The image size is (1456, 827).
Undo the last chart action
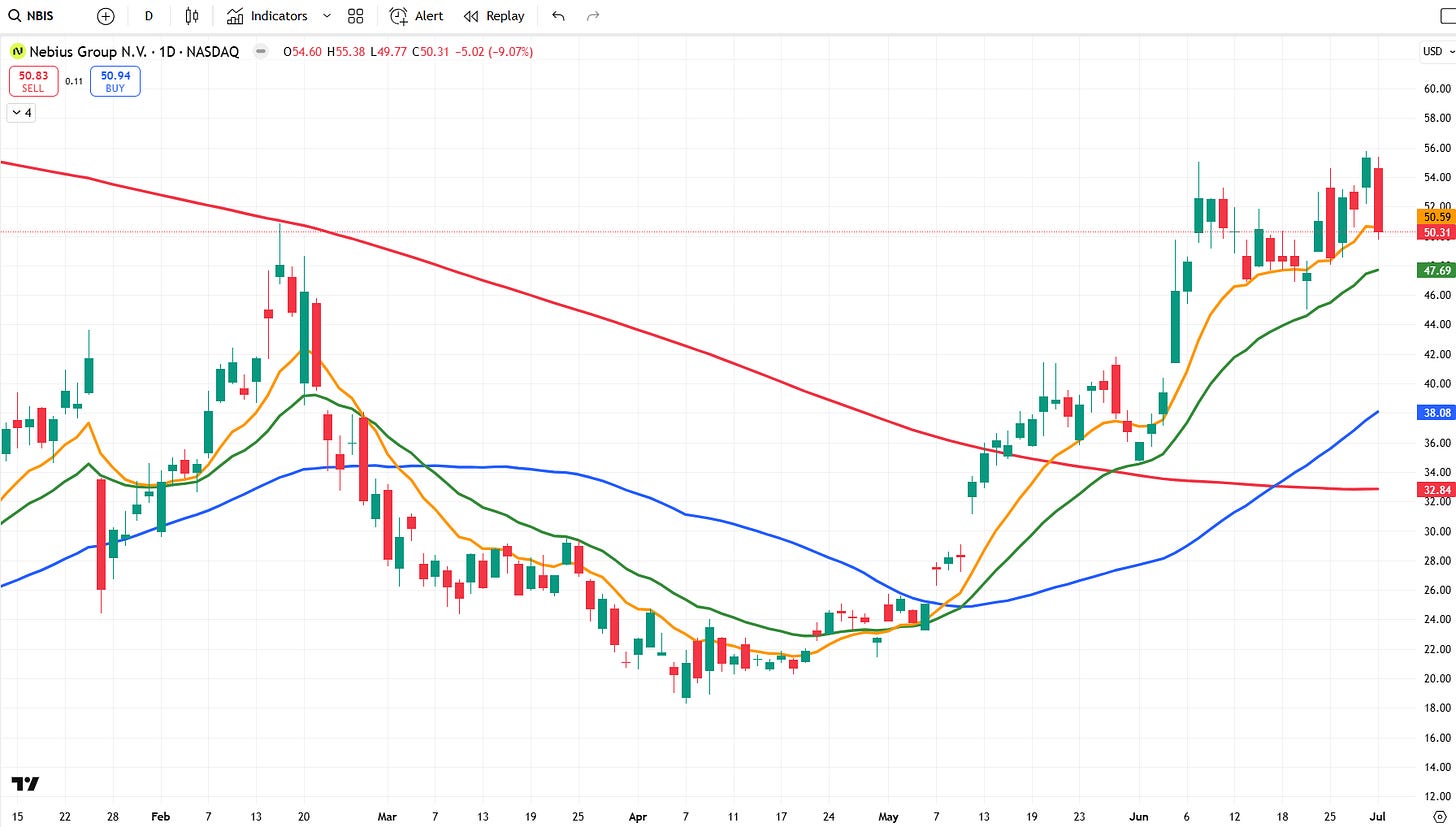pyautogui.click(x=558, y=16)
